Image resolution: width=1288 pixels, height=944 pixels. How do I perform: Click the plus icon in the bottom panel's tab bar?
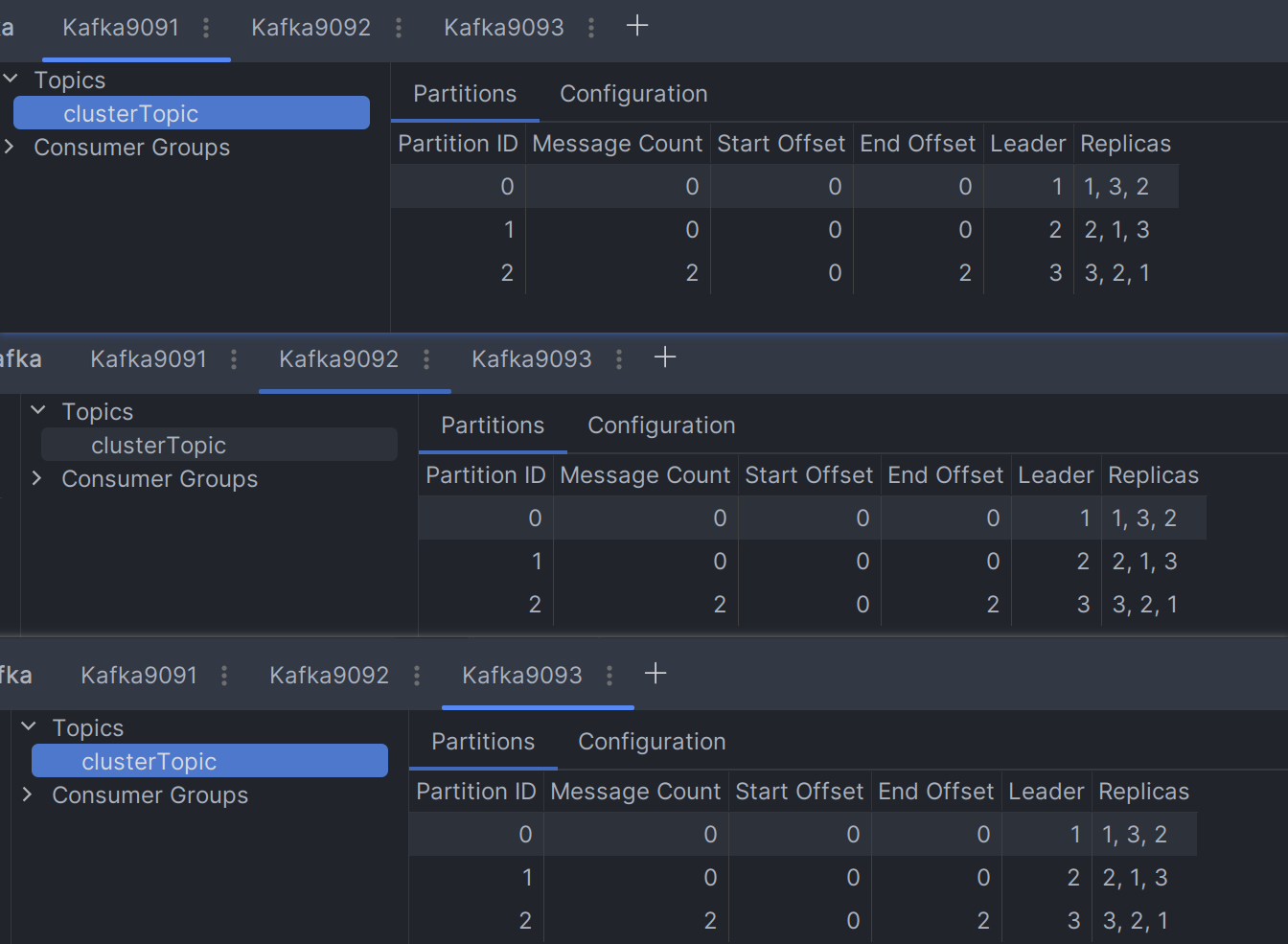pos(655,674)
